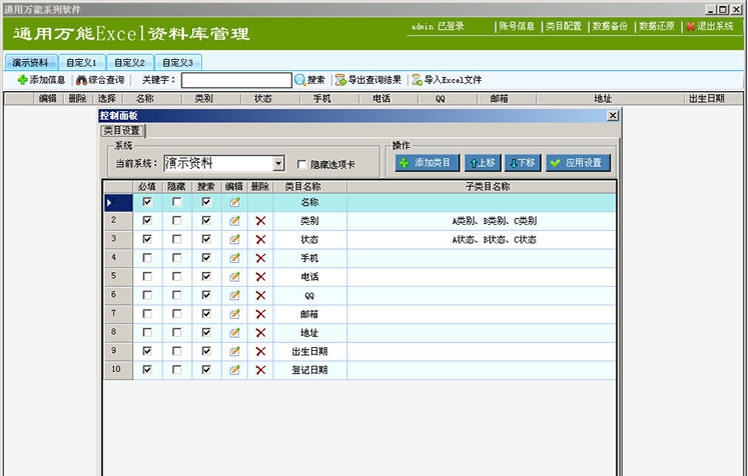Click 导入Excel文件 import icon
This screenshot has width=748, height=476.
click(x=417, y=80)
